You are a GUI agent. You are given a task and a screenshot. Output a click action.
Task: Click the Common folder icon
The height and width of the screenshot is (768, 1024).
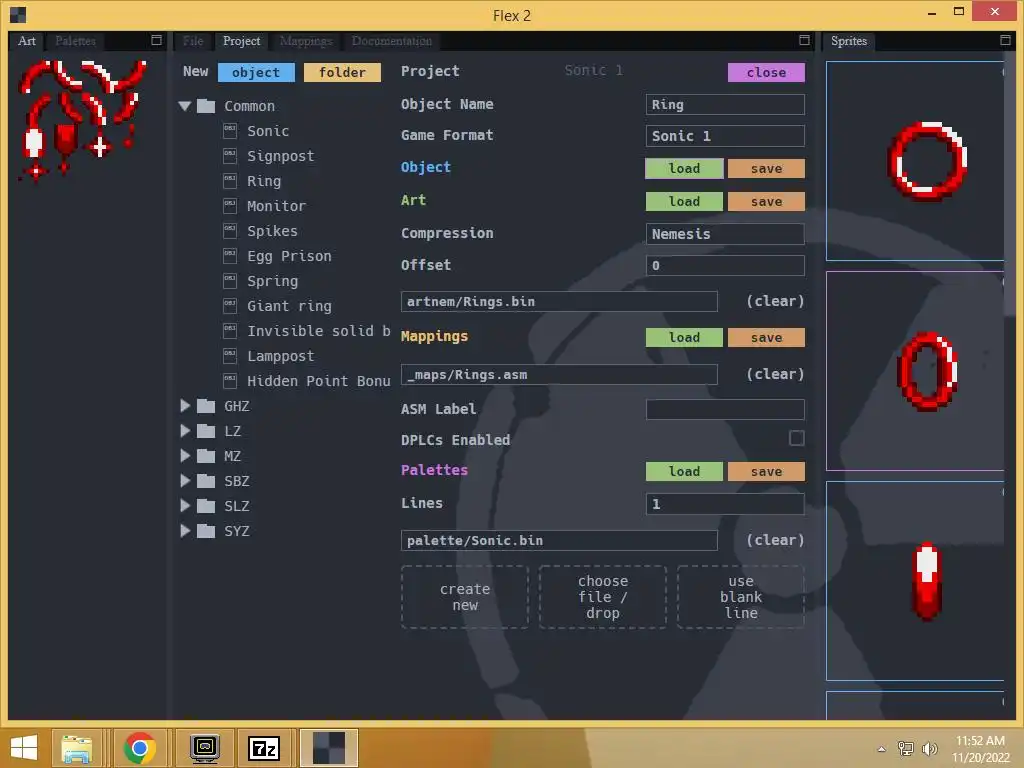click(206, 106)
